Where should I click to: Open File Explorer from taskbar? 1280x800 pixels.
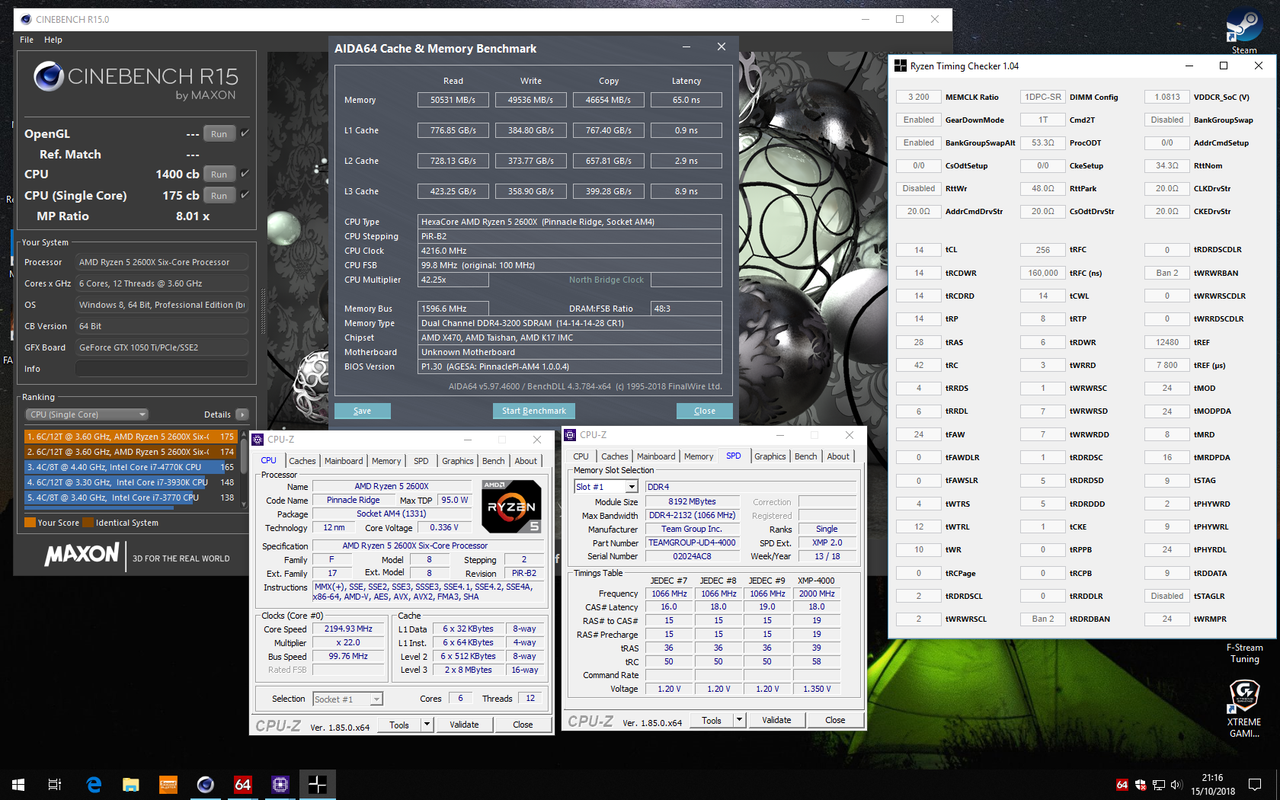(131, 785)
